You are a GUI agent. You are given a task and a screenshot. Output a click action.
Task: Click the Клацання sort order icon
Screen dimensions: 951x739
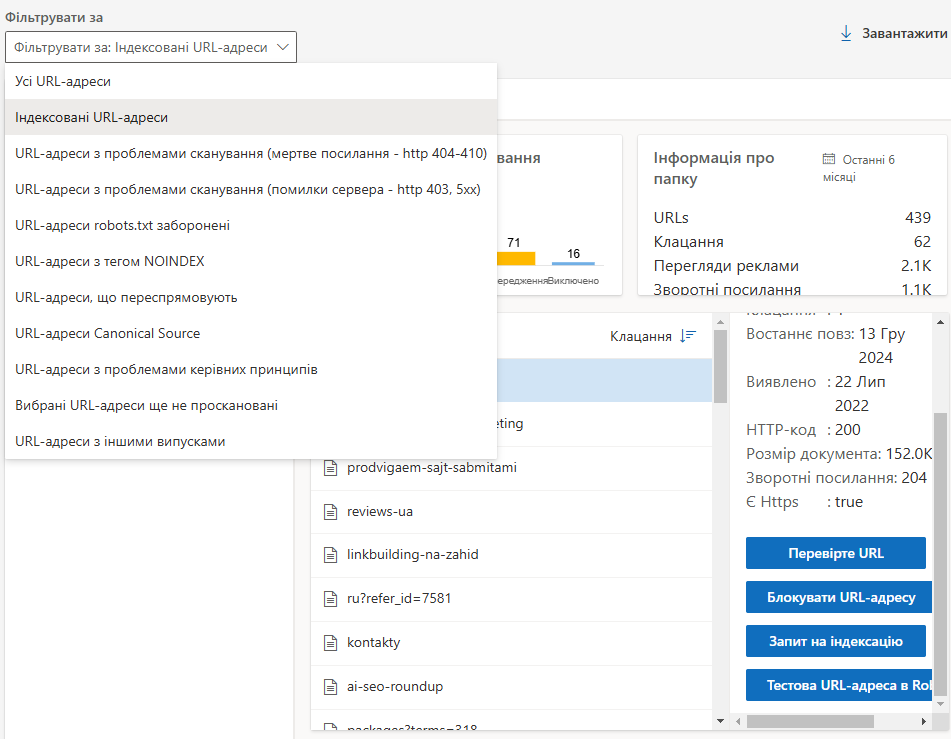[688, 336]
